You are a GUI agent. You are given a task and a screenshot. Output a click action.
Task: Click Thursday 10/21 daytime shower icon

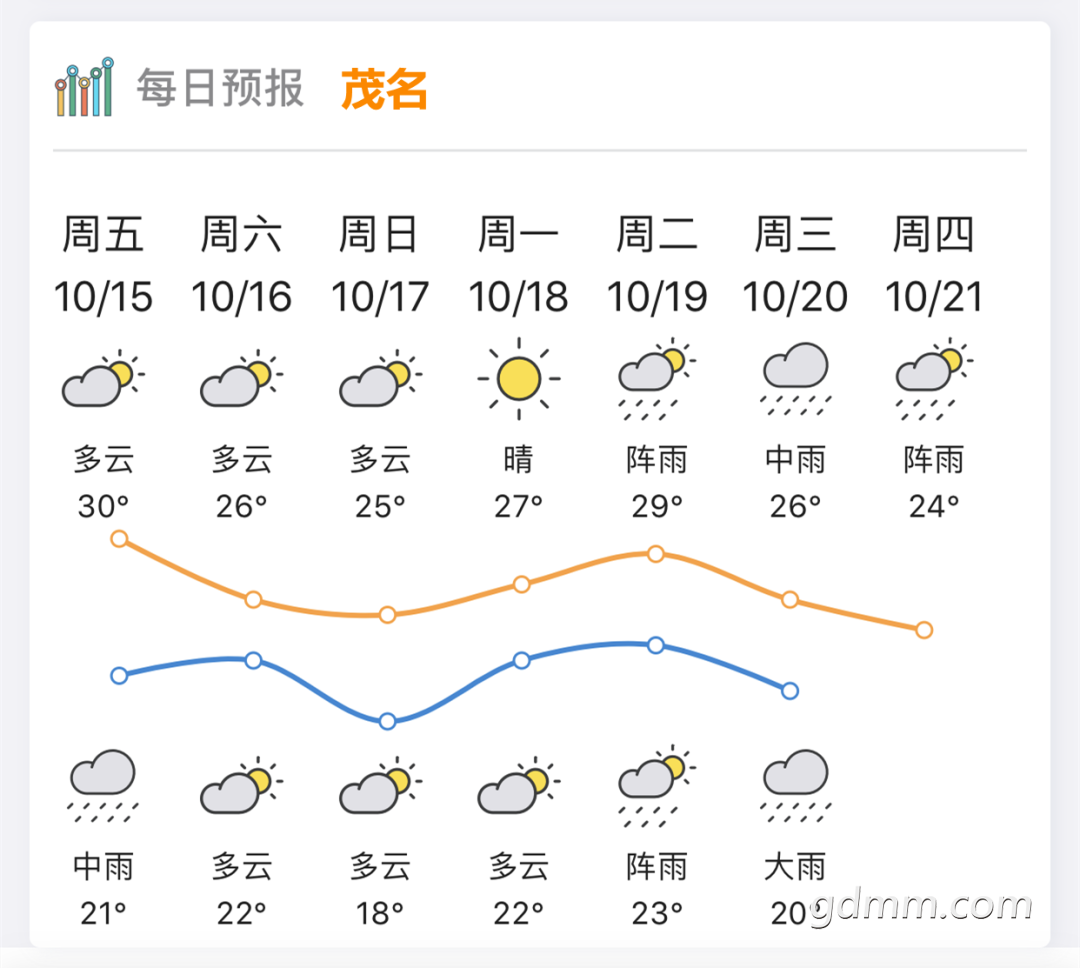(934, 379)
